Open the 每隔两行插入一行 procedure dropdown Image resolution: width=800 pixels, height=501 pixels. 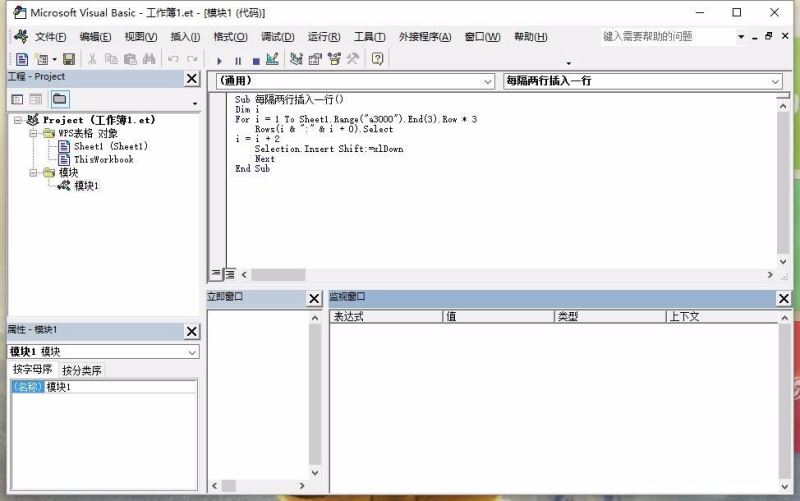(x=775, y=81)
